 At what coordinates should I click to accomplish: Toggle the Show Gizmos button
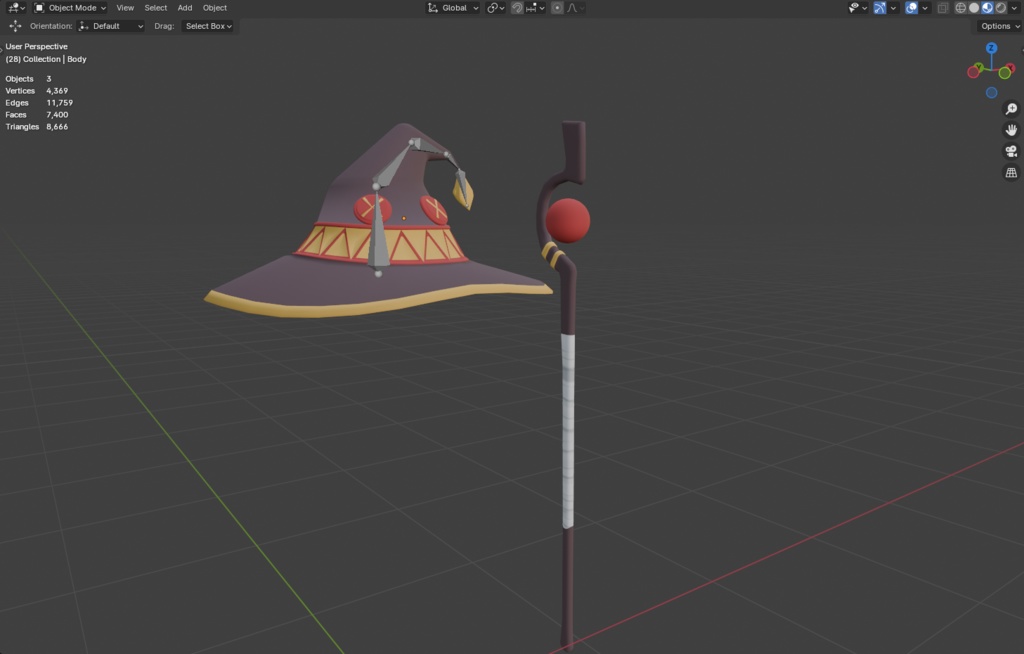(879, 7)
